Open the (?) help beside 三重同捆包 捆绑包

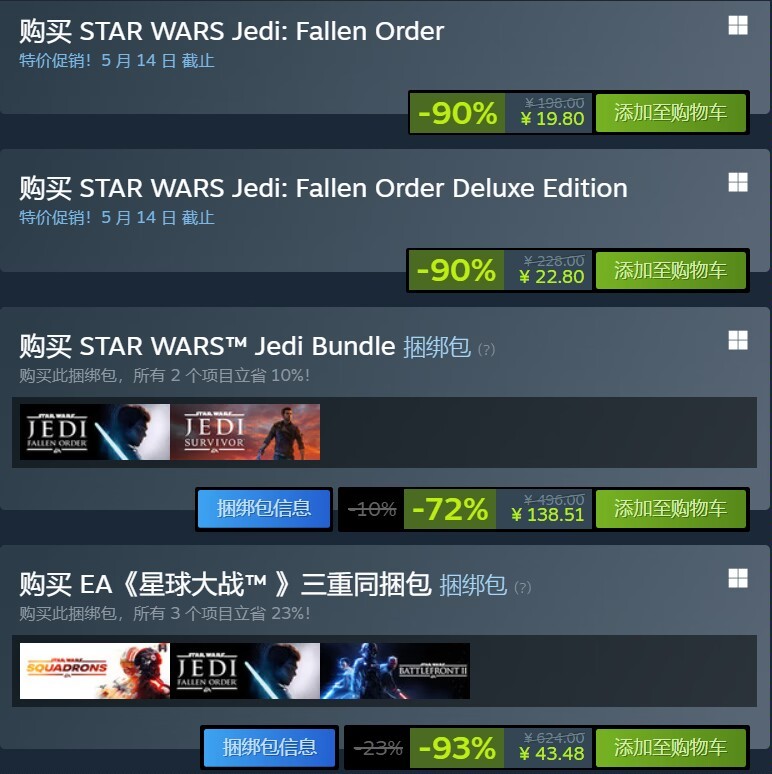pos(523,587)
